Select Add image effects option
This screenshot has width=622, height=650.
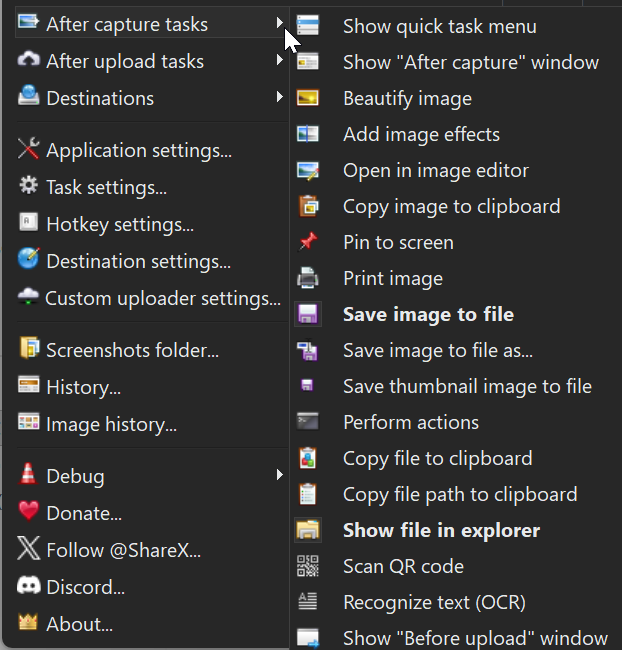[x=421, y=134]
